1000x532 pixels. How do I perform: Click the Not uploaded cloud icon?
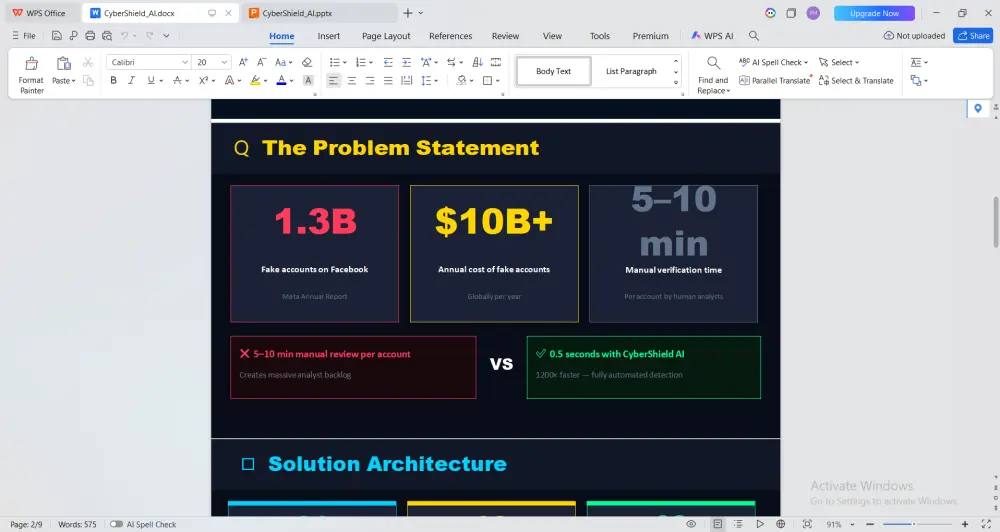point(888,36)
